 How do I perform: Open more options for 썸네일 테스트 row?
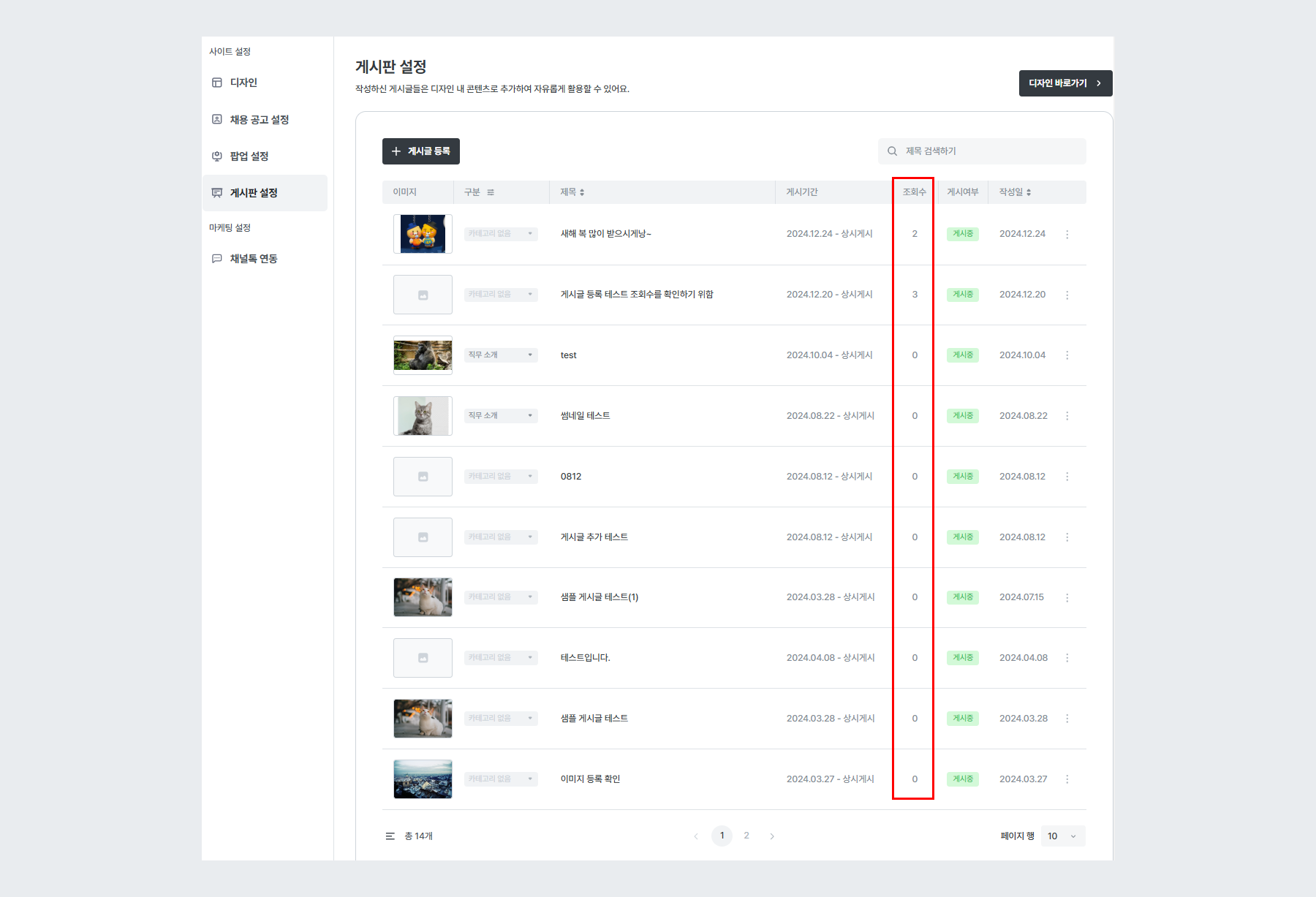pos(1067,416)
